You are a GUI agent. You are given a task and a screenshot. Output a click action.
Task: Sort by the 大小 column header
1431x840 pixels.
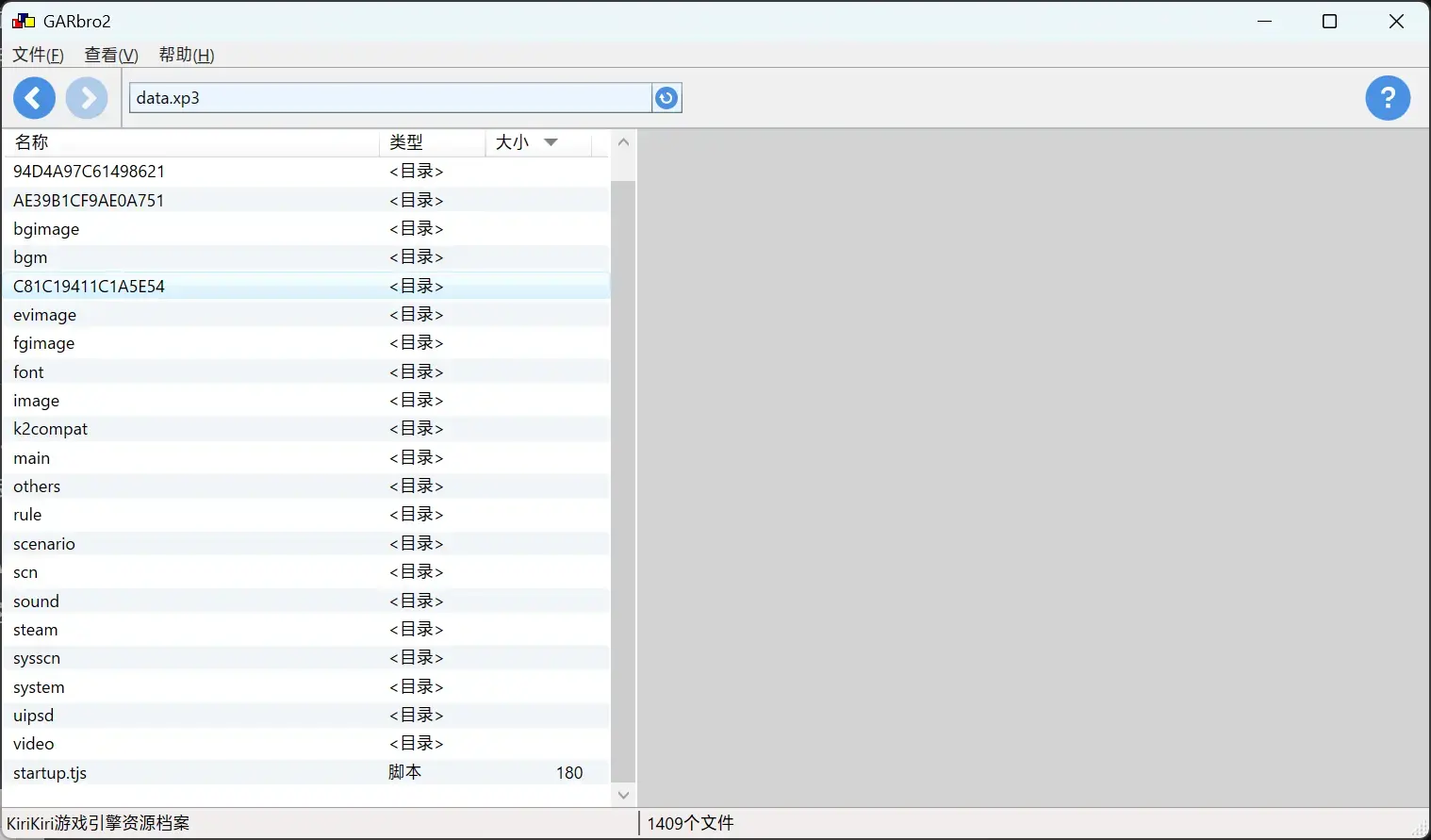(538, 142)
